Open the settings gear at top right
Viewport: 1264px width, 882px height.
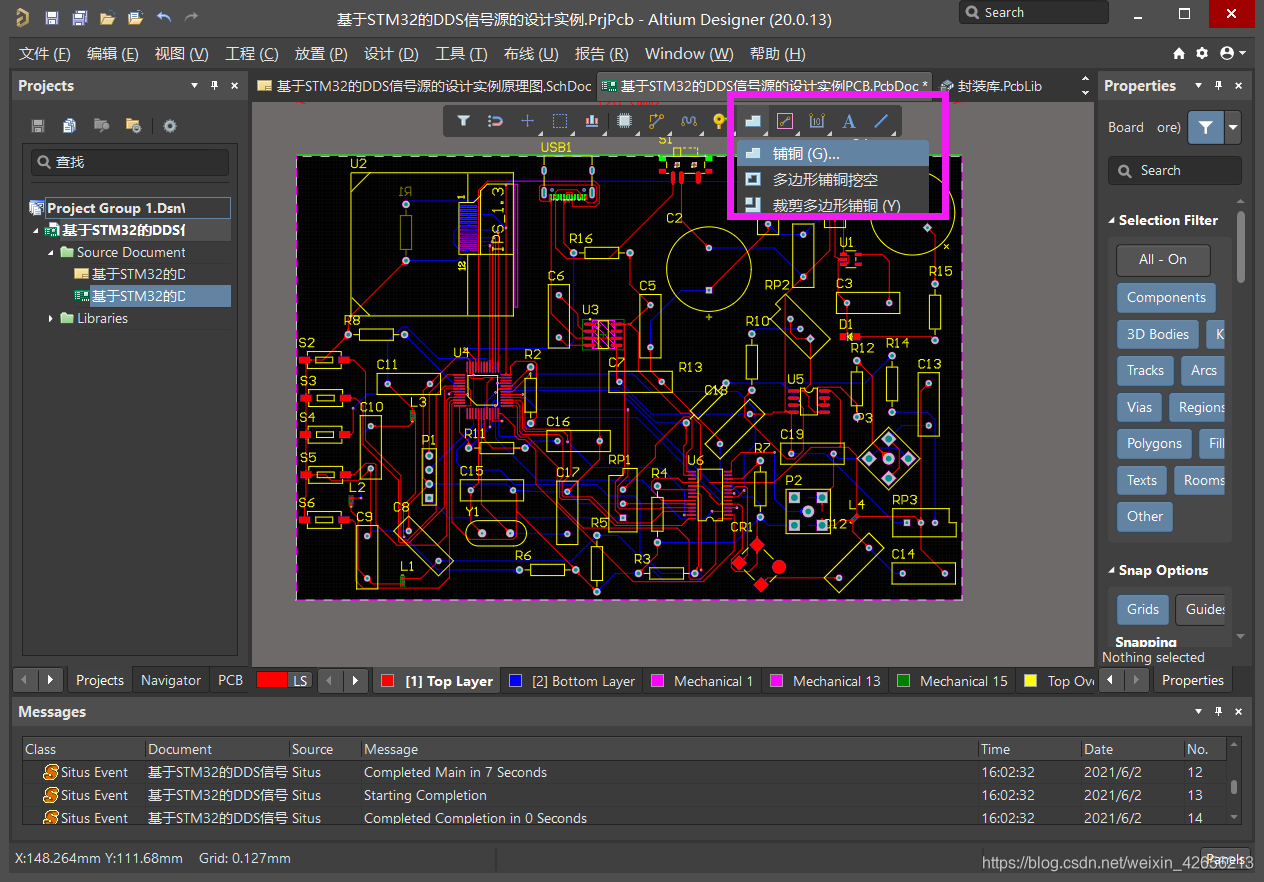tap(1201, 53)
